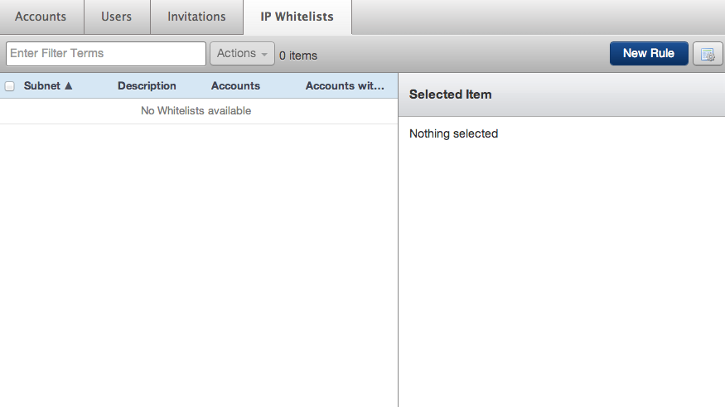
Task: Open the Users tab
Action: click(x=117, y=17)
